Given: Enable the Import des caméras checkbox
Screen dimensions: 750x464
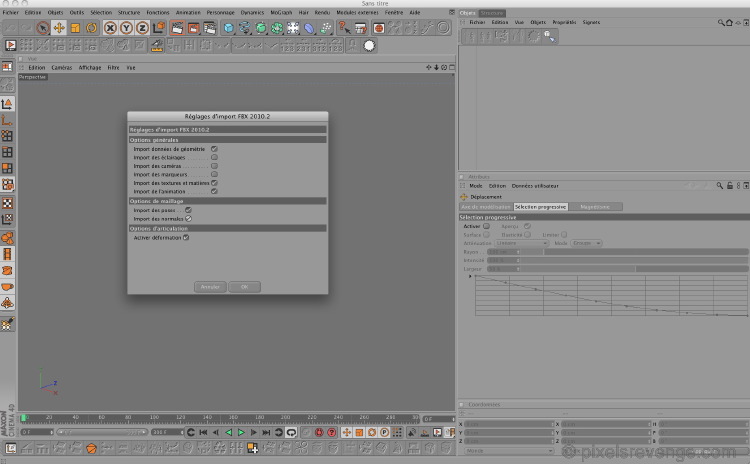Looking at the screenshot, I should click(x=214, y=166).
